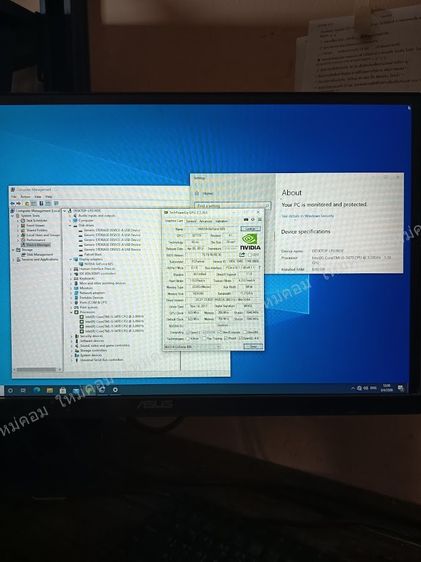The image size is (421, 562).
Task: Click Sound, video and game controllers icon
Action: click(x=76, y=346)
